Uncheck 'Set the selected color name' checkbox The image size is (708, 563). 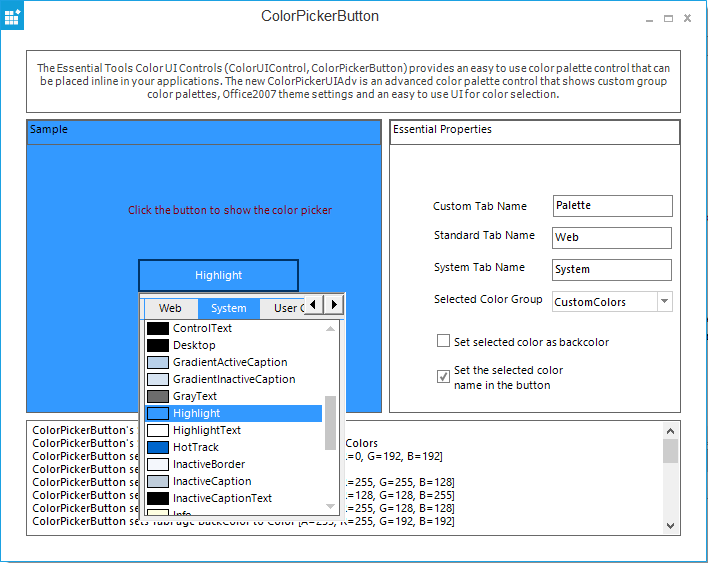click(x=444, y=377)
